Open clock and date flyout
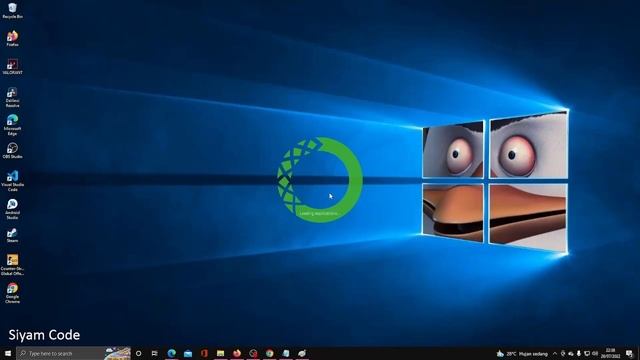 (x=610, y=353)
